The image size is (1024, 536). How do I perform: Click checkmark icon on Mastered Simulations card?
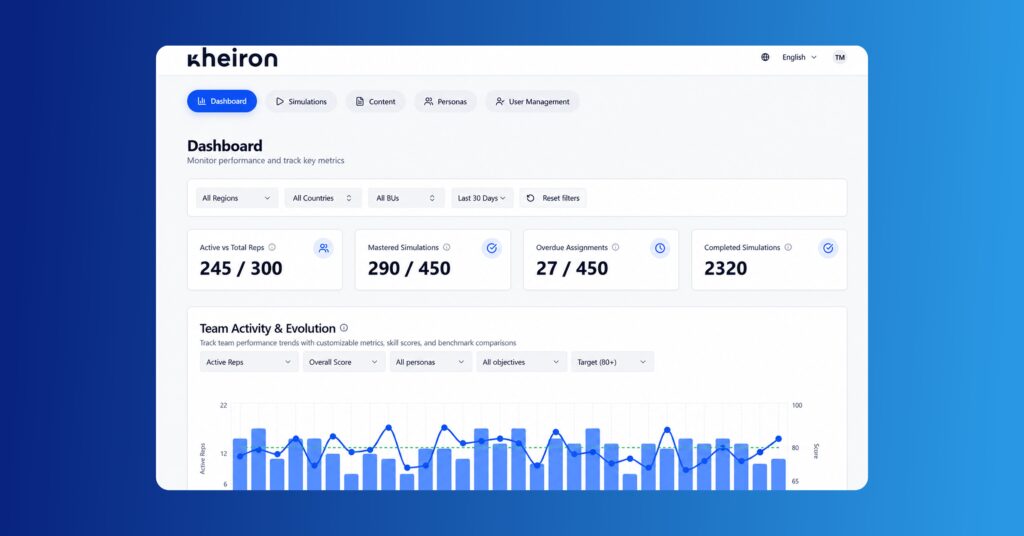pos(492,248)
